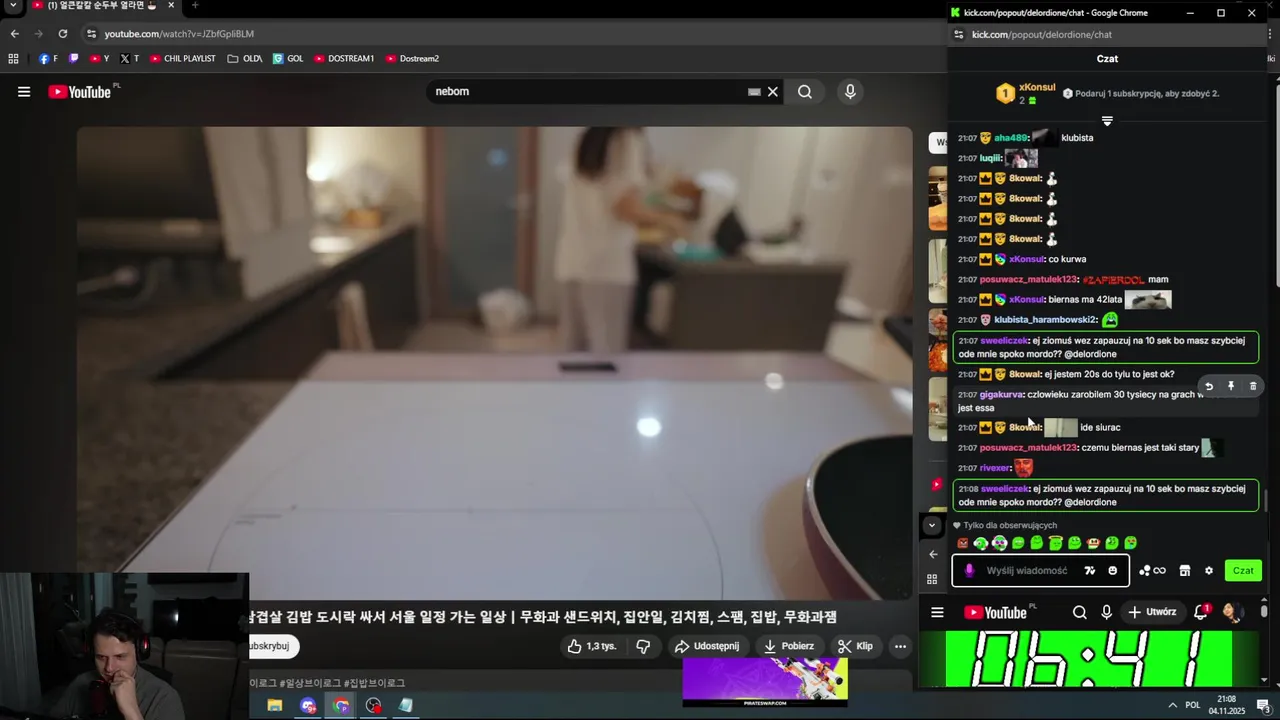Send message with green Czat button

click(1243, 571)
